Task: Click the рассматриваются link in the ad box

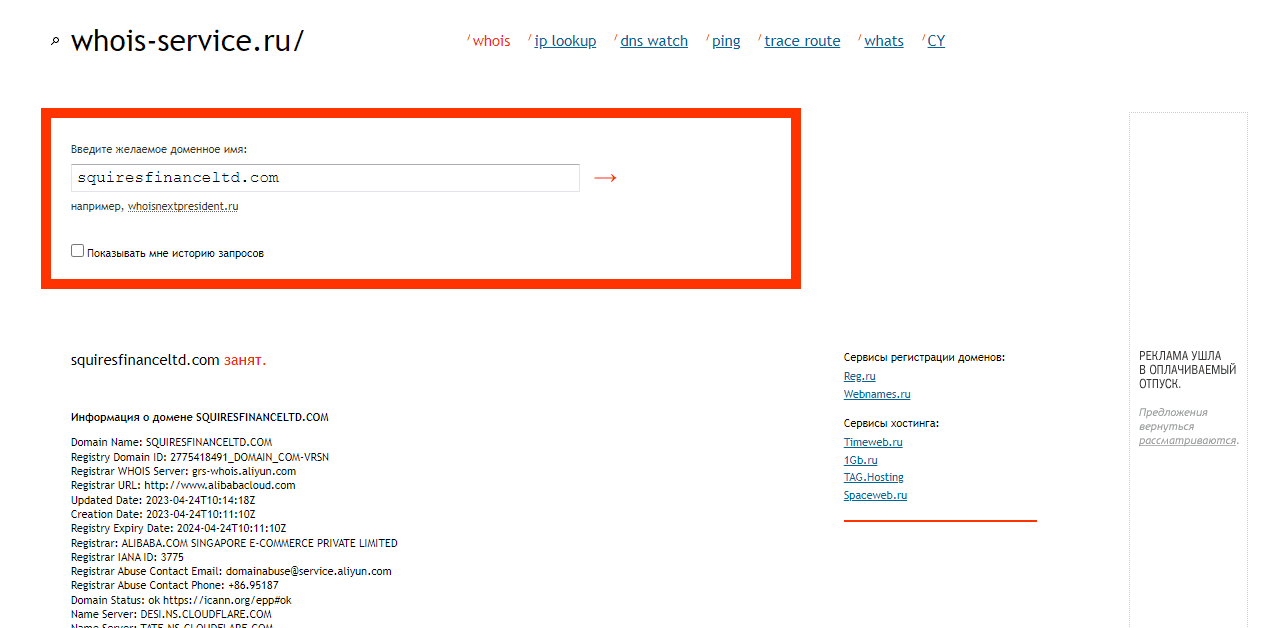Action: [1187, 440]
